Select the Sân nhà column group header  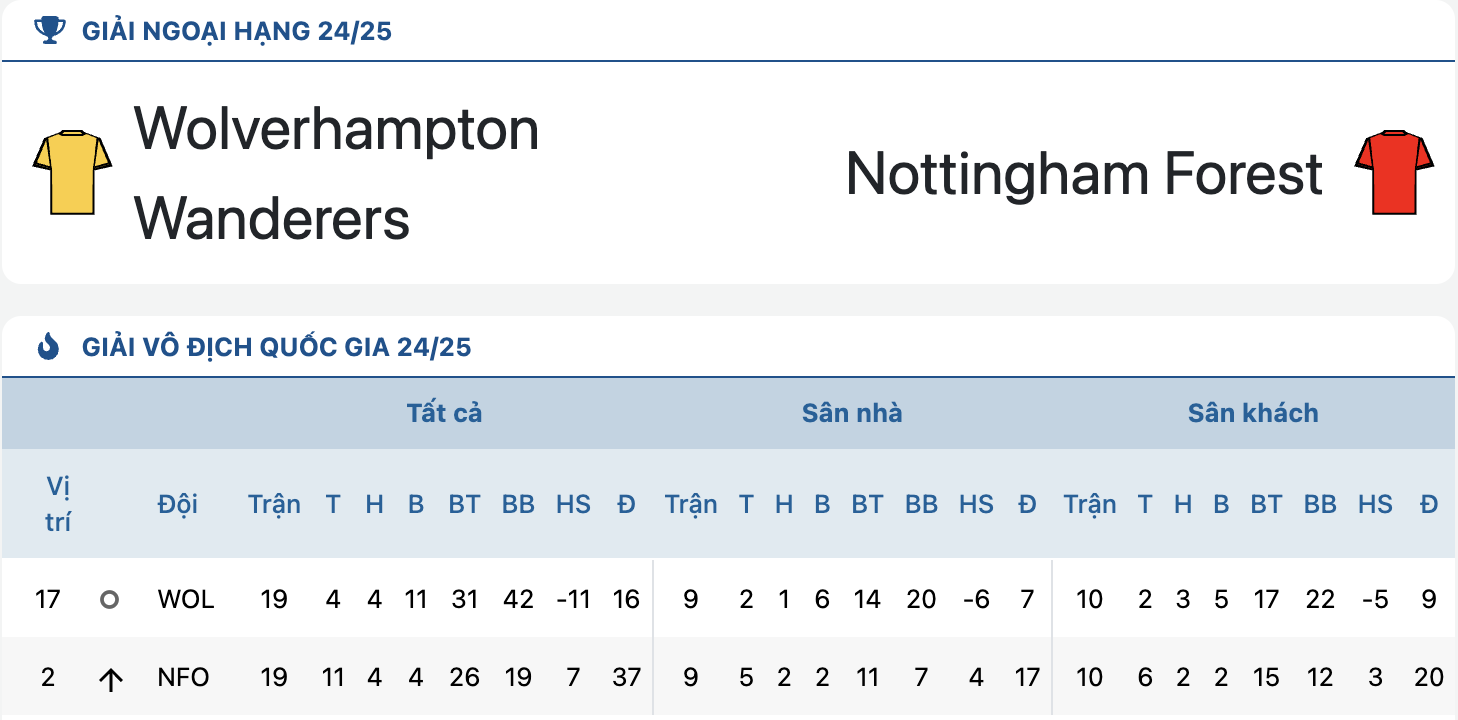(852, 413)
